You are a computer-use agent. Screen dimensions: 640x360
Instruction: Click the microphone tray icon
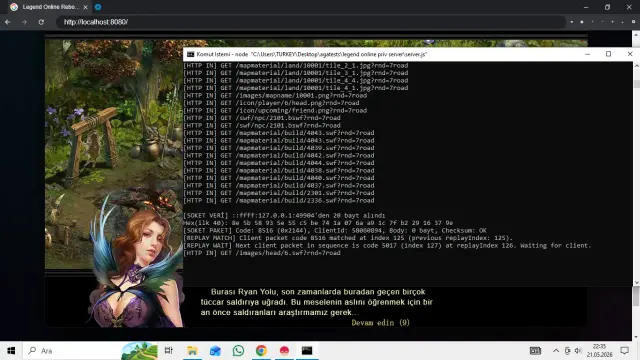click(567, 351)
